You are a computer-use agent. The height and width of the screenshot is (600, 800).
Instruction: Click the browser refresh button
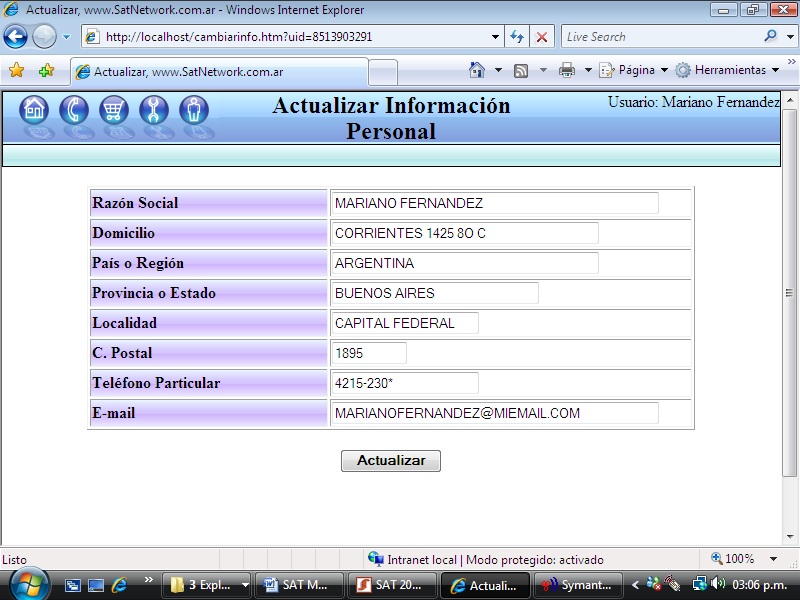pos(517,37)
